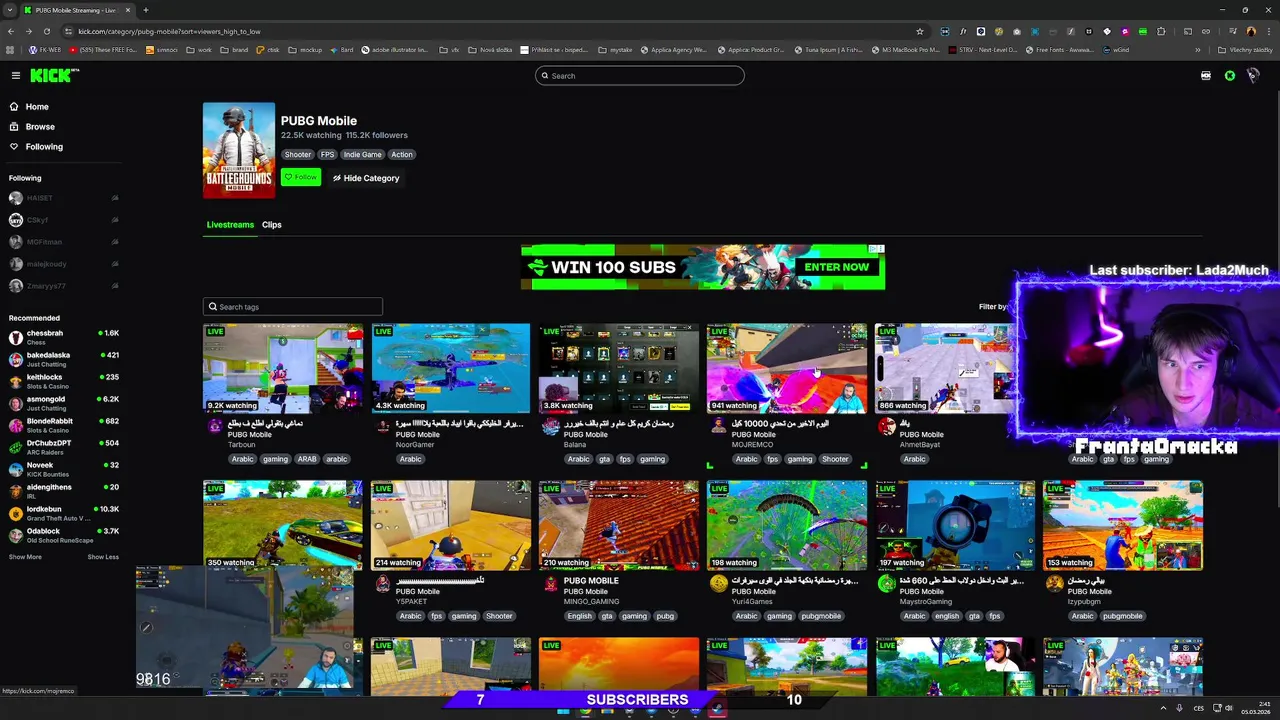Open the MOJREMCO stream thumbnail

pos(787,368)
